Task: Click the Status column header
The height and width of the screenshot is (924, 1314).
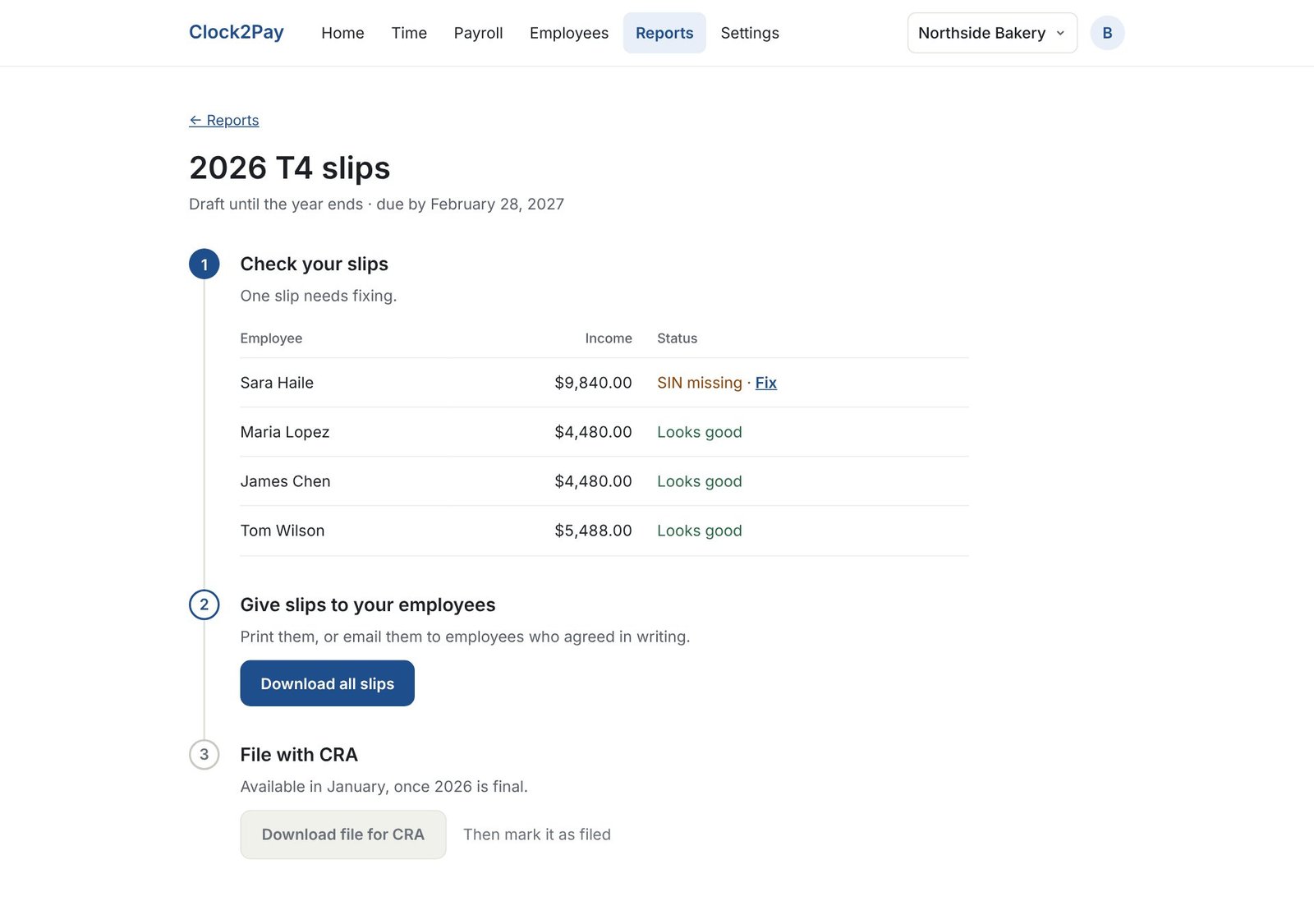Action: (x=677, y=338)
